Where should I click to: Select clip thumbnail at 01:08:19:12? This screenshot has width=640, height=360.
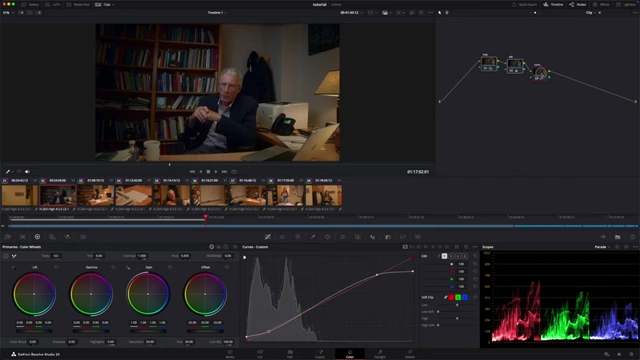tap(96, 195)
